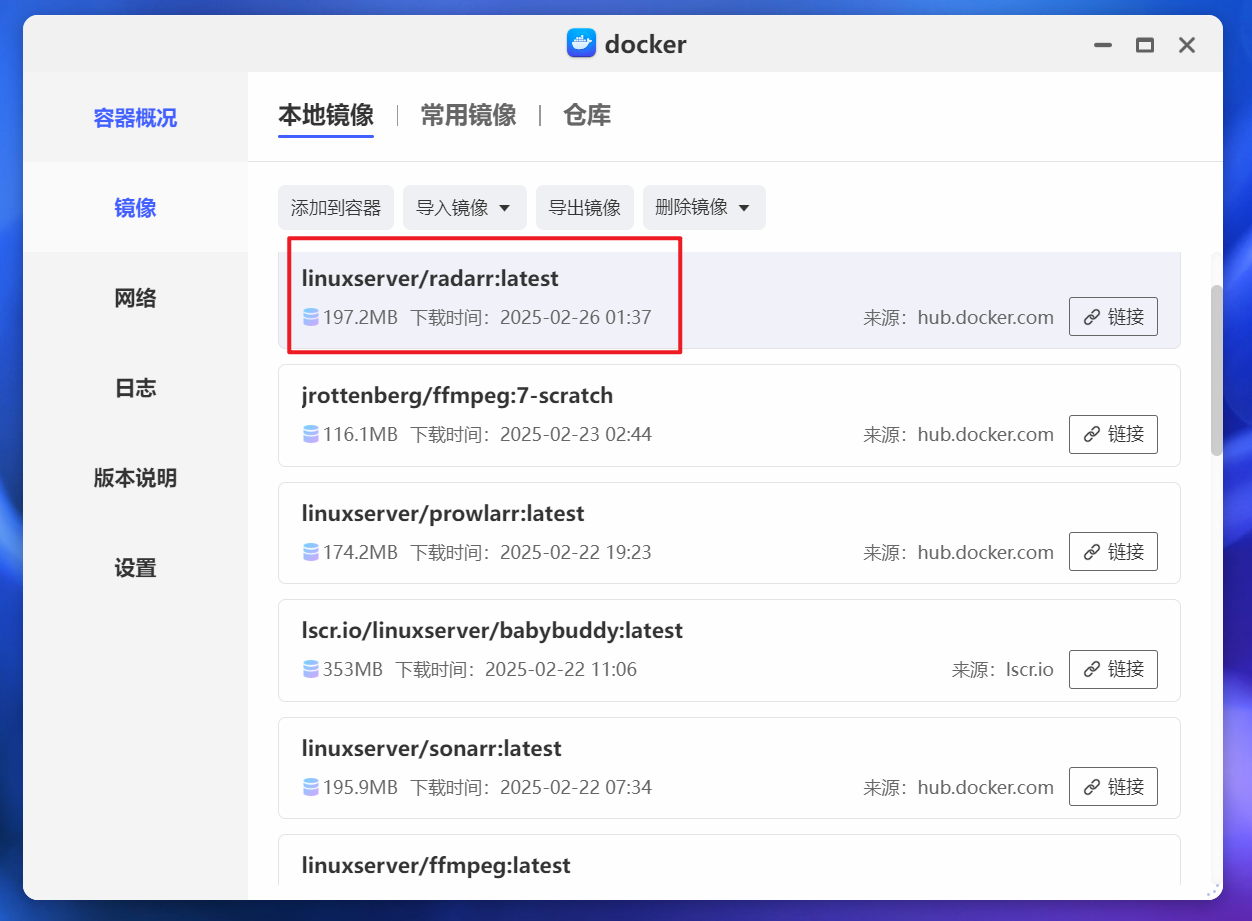1252x921 pixels.
Task: Expand Delete image dropdown (删除镜像)
Action: (x=704, y=208)
